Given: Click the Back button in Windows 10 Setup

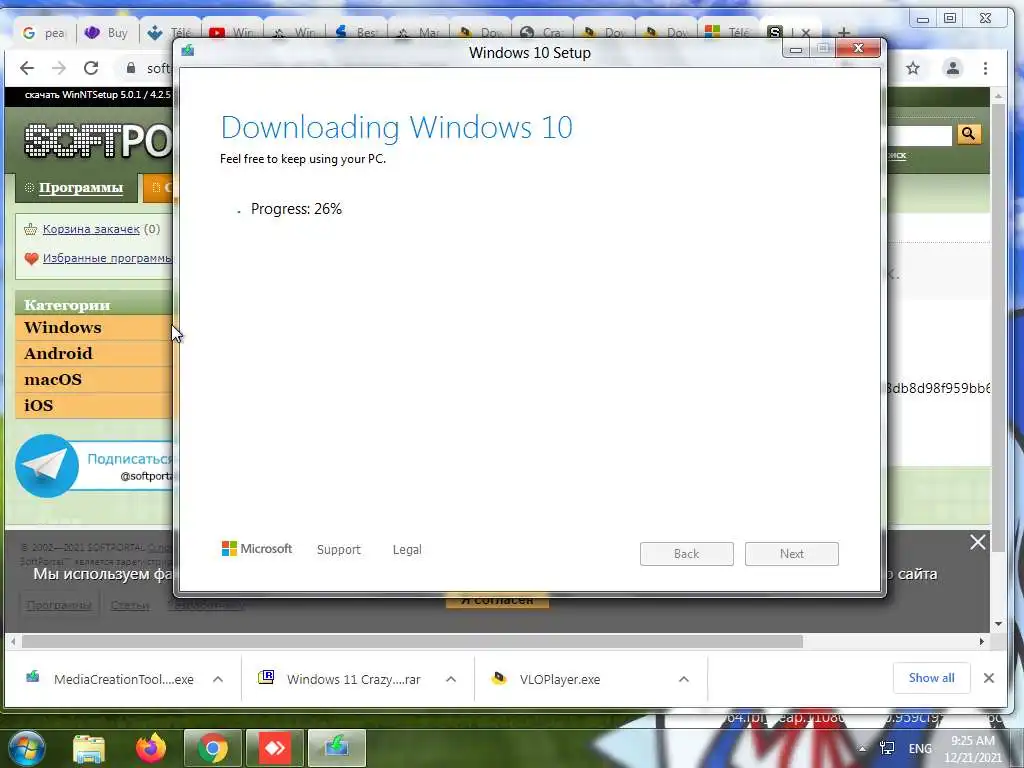Looking at the screenshot, I should point(686,554).
